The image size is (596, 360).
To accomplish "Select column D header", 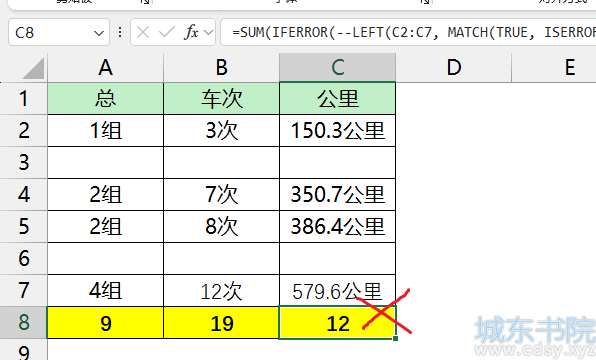I will click(x=453, y=68).
